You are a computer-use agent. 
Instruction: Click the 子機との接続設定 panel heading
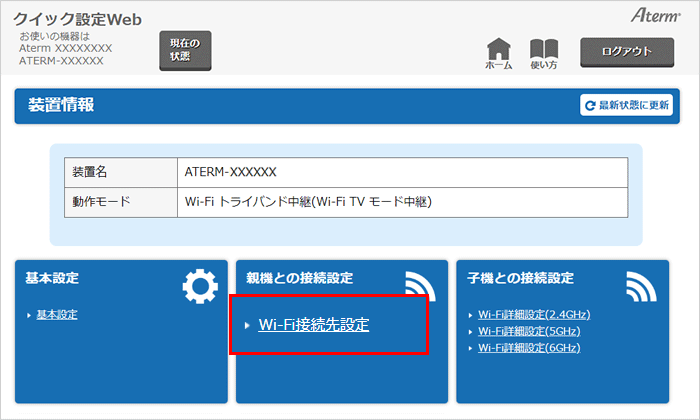point(520,278)
